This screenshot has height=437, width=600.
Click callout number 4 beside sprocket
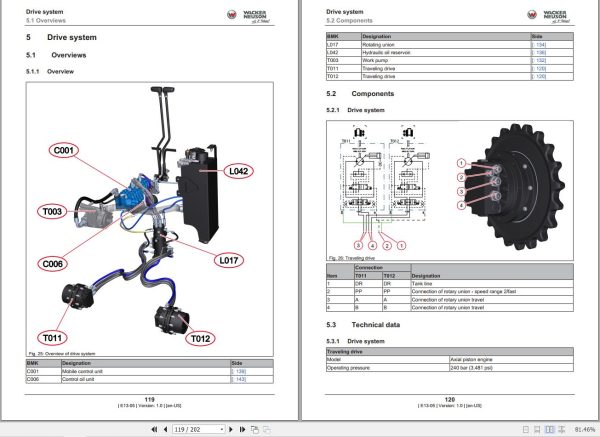click(x=461, y=205)
